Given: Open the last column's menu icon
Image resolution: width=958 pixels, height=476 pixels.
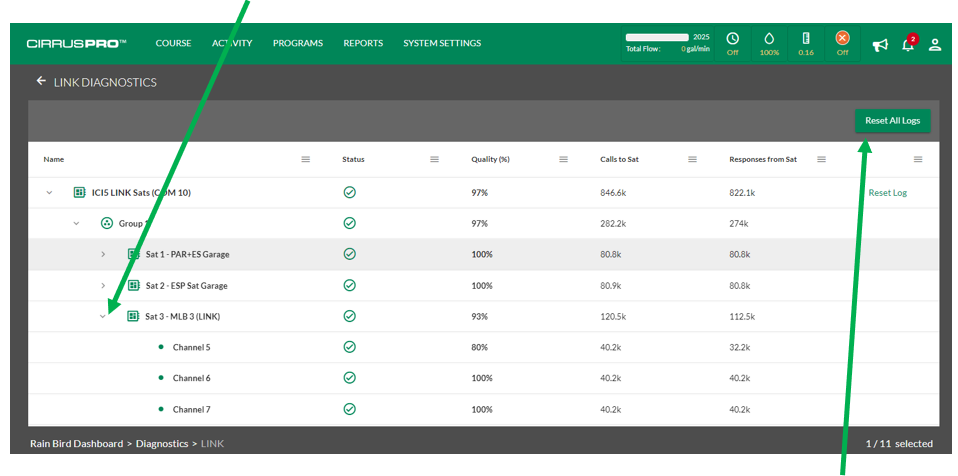Looking at the screenshot, I should pyautogui.click(x=918, y=159).
